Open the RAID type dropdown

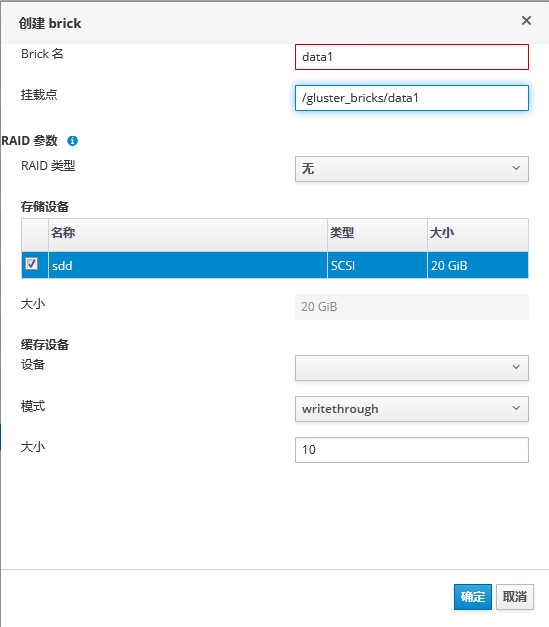(411, 168)
